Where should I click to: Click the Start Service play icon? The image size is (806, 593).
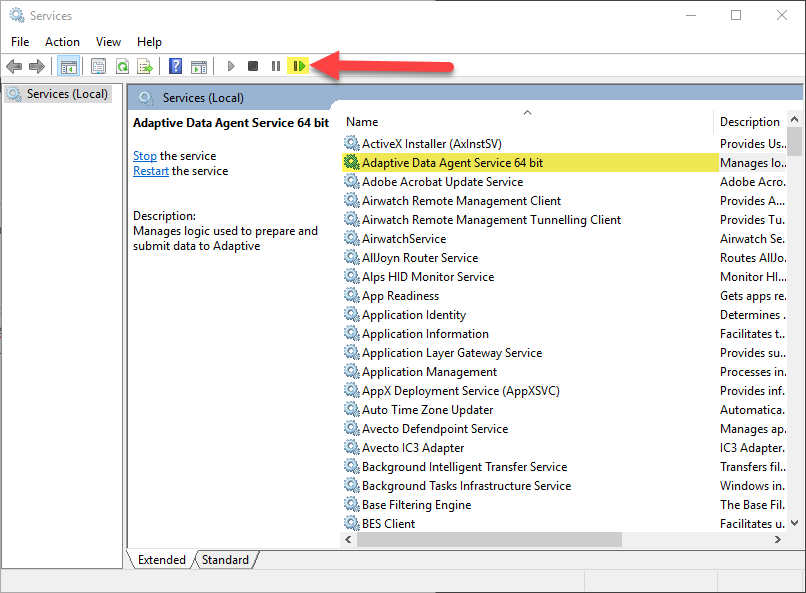(231, 66)
